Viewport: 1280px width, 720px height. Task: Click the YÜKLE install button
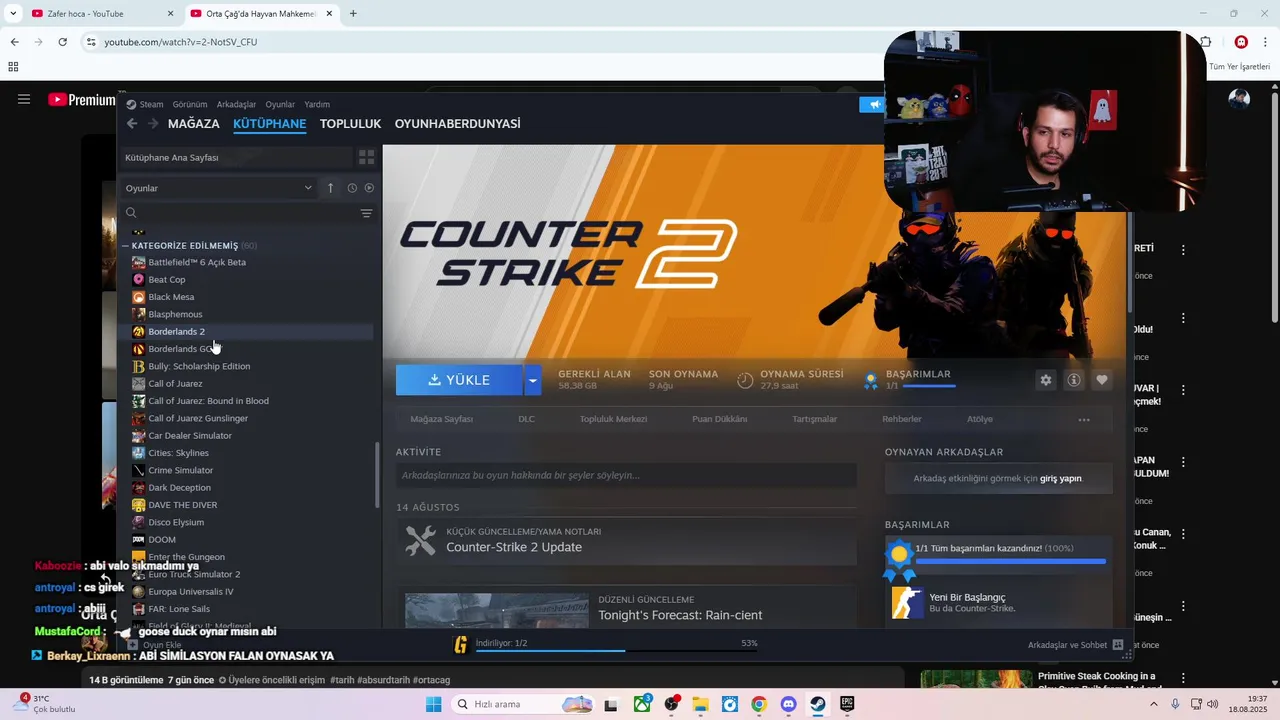click(x=459, y=380)
